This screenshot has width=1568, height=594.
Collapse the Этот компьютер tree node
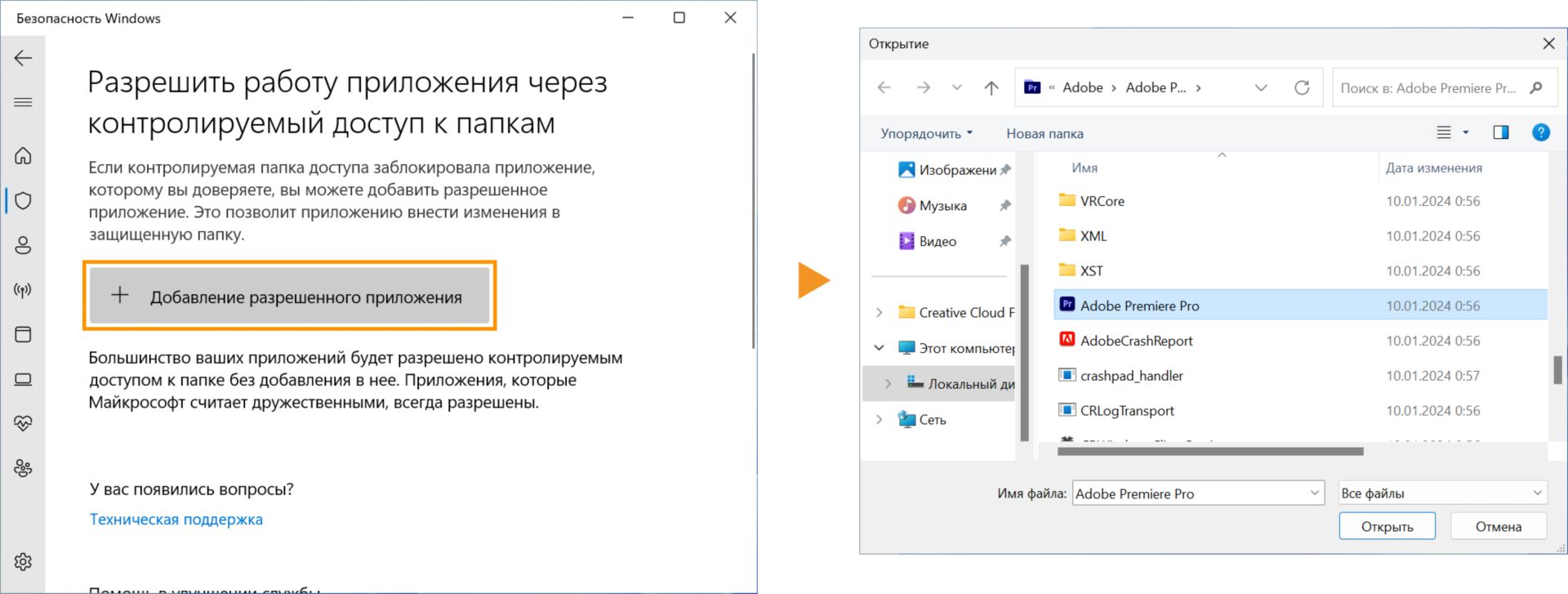[x=879, y=347]
